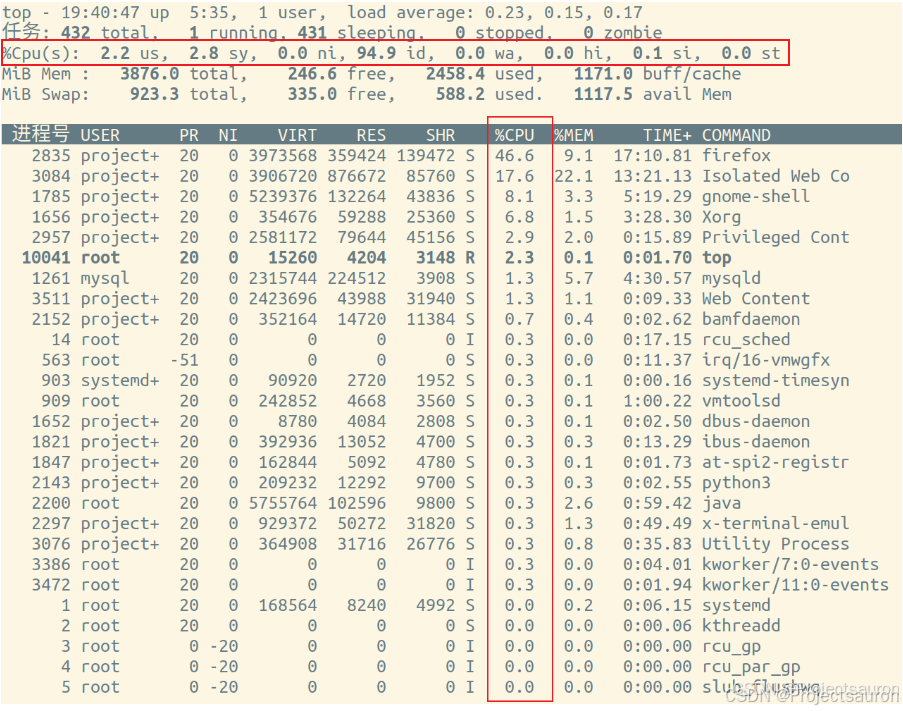Click the 432 total tasks count
This screenshot has height=711, width=903.
coord(75,33)
